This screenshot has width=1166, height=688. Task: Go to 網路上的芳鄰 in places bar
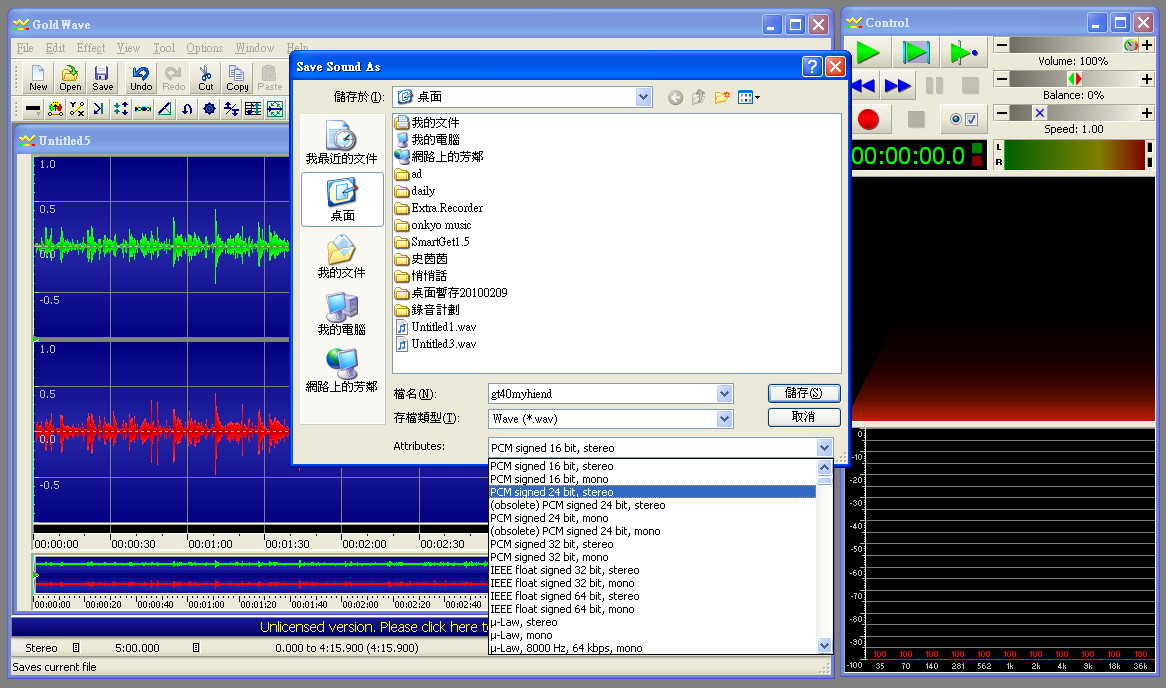pos(341,370)
